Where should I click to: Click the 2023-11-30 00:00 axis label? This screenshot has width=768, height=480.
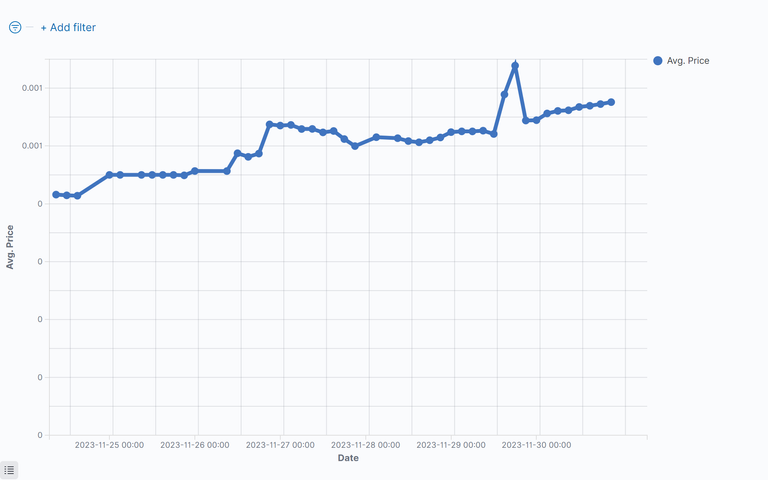(x=537, y=445)
